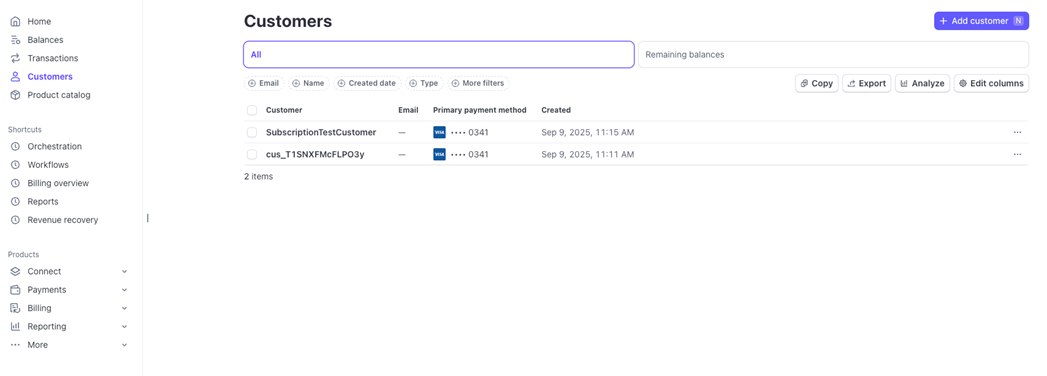Click the More ellipsis icon in sidebar

(15, 345)
